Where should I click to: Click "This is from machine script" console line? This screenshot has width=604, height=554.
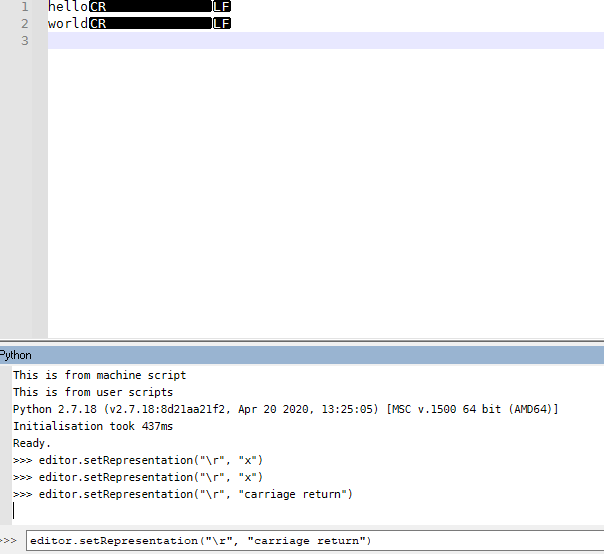[99, 375]
